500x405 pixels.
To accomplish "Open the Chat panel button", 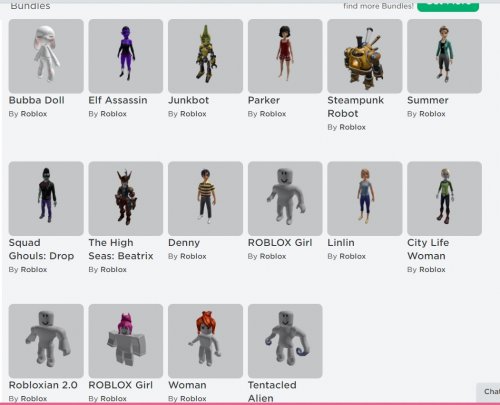I will [489, 392].
